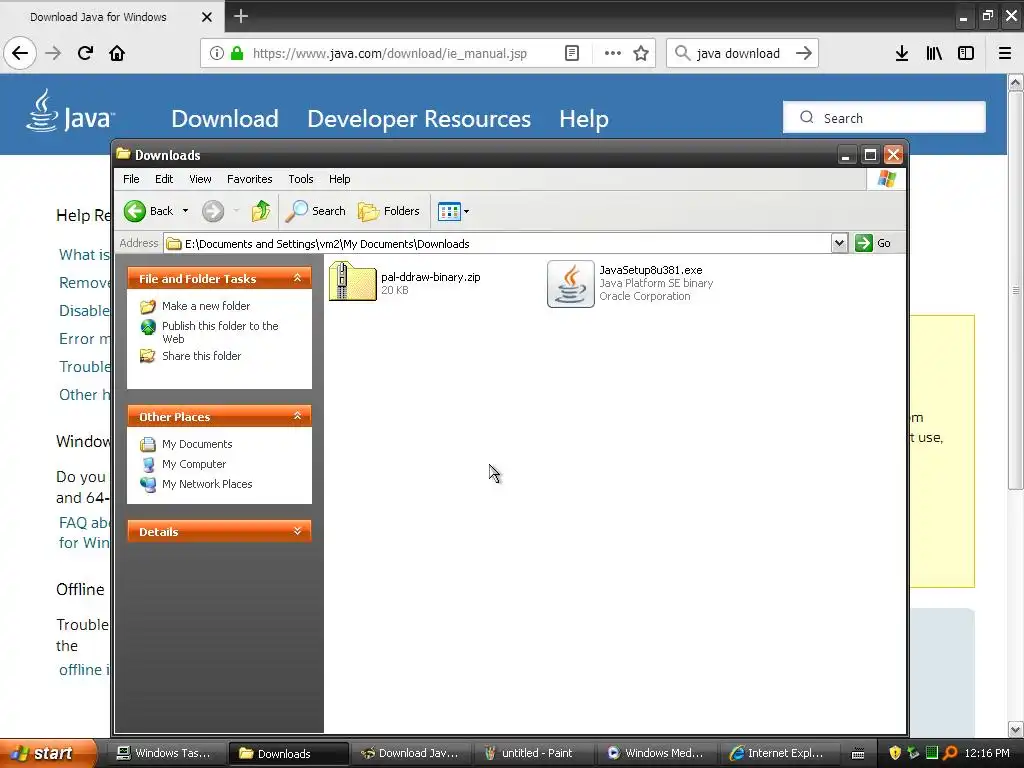Click the Java logo on the website
1024x768 pixels.
pyautogui.click(x=70, y=112)
